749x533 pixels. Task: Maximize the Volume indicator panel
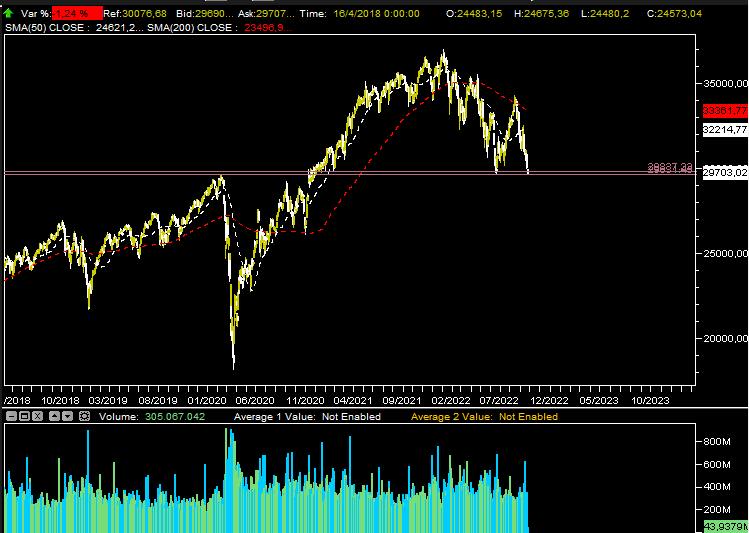coord(24,416)
